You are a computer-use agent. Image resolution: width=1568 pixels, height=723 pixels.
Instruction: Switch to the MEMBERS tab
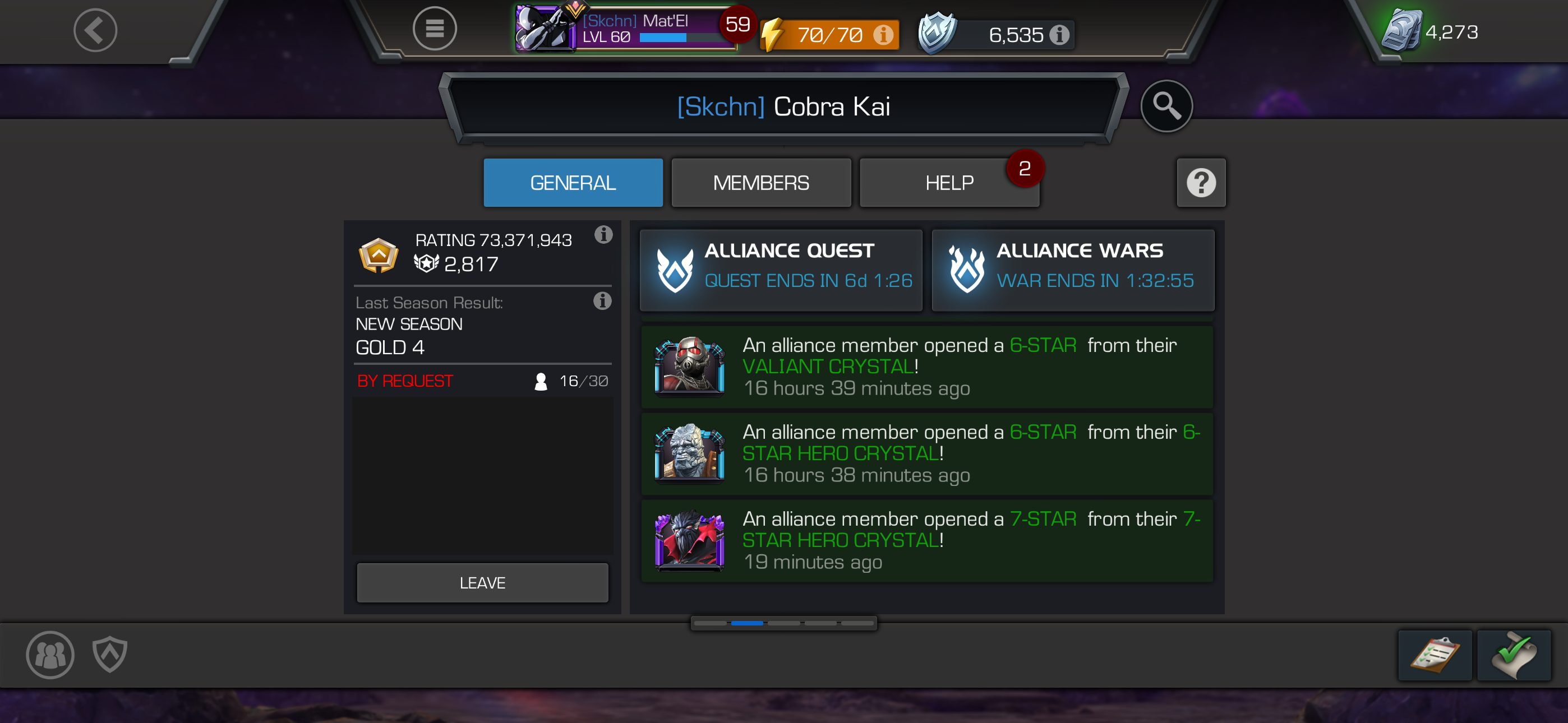[x=761, y=183]
